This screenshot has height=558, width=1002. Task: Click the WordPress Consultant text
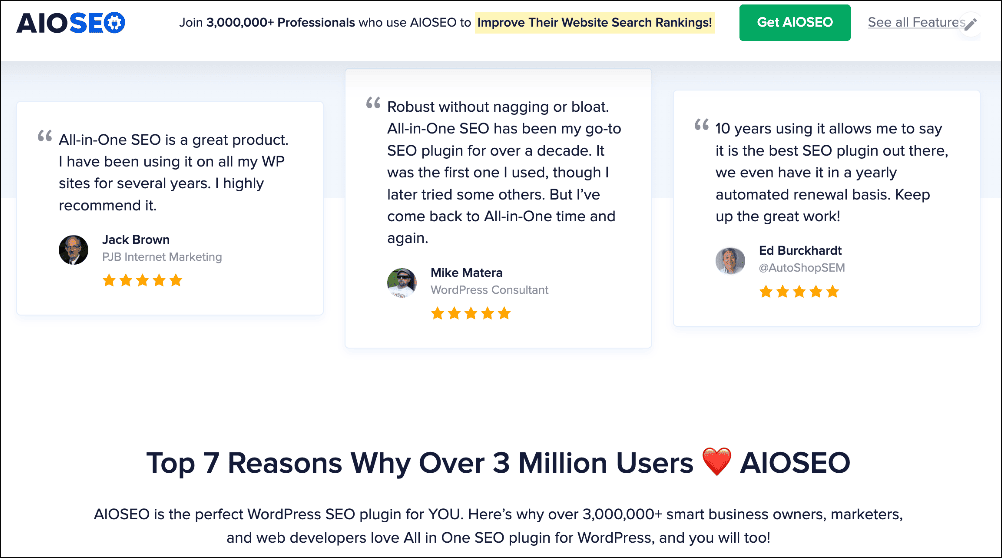[489, 290]
